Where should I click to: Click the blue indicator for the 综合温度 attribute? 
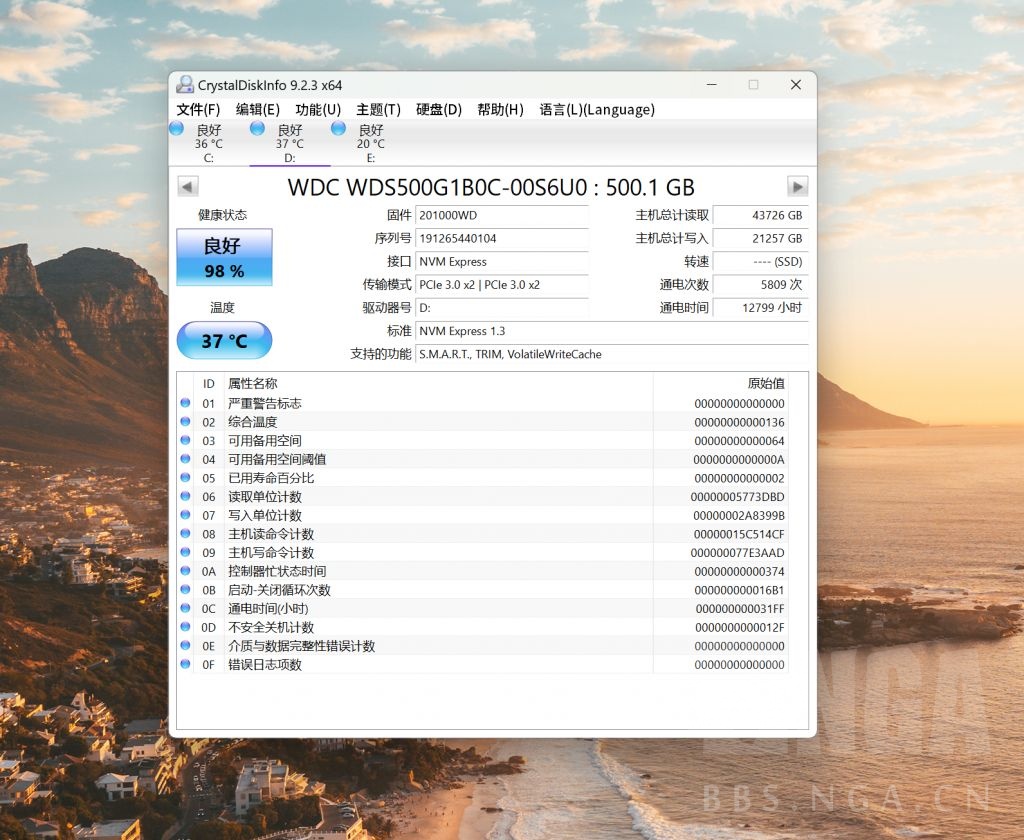[185, 422]
